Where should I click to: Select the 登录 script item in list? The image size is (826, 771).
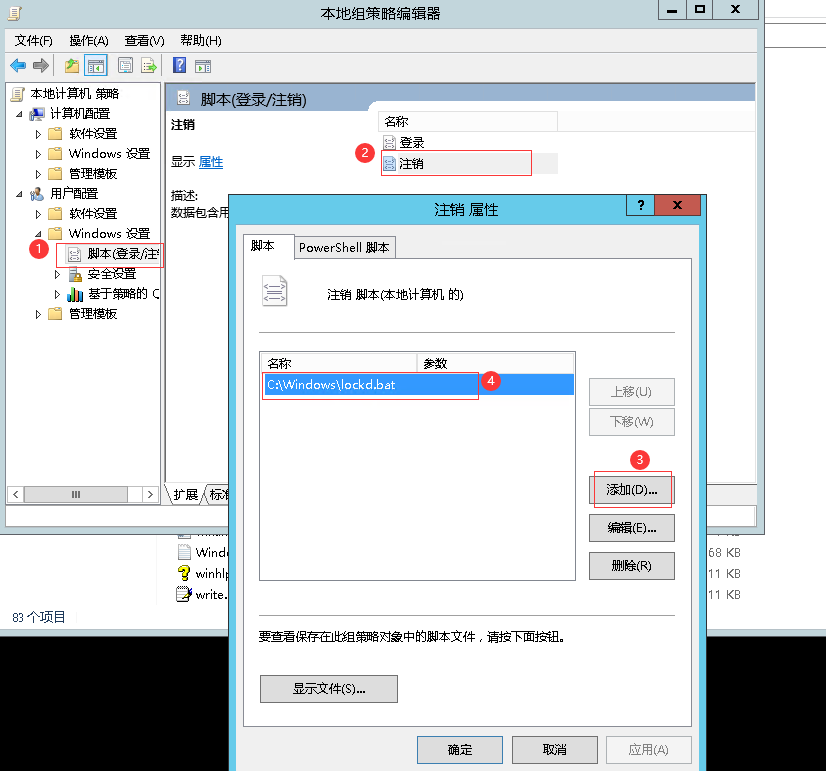pos(411,143)
